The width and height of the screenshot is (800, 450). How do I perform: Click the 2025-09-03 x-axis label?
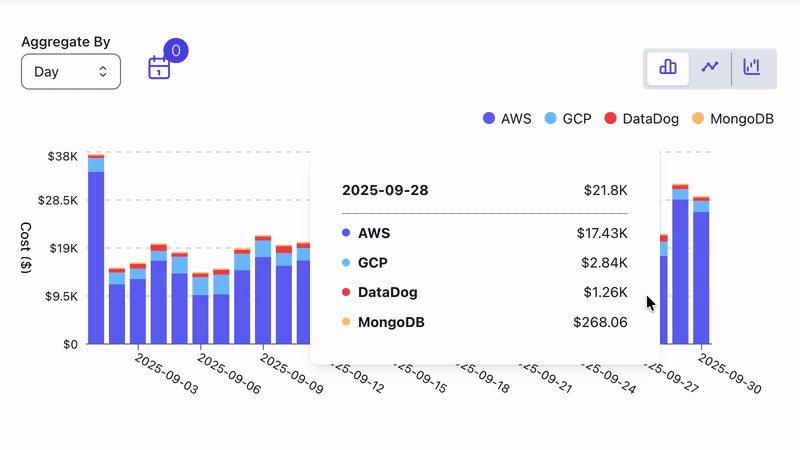click(167, 375)
